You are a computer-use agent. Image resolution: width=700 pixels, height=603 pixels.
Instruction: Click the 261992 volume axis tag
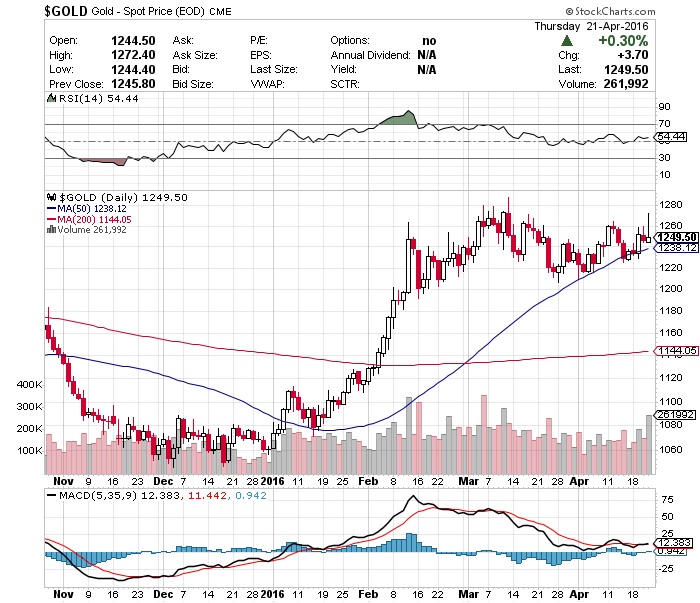pyautogui.click(x=675, y=415)
